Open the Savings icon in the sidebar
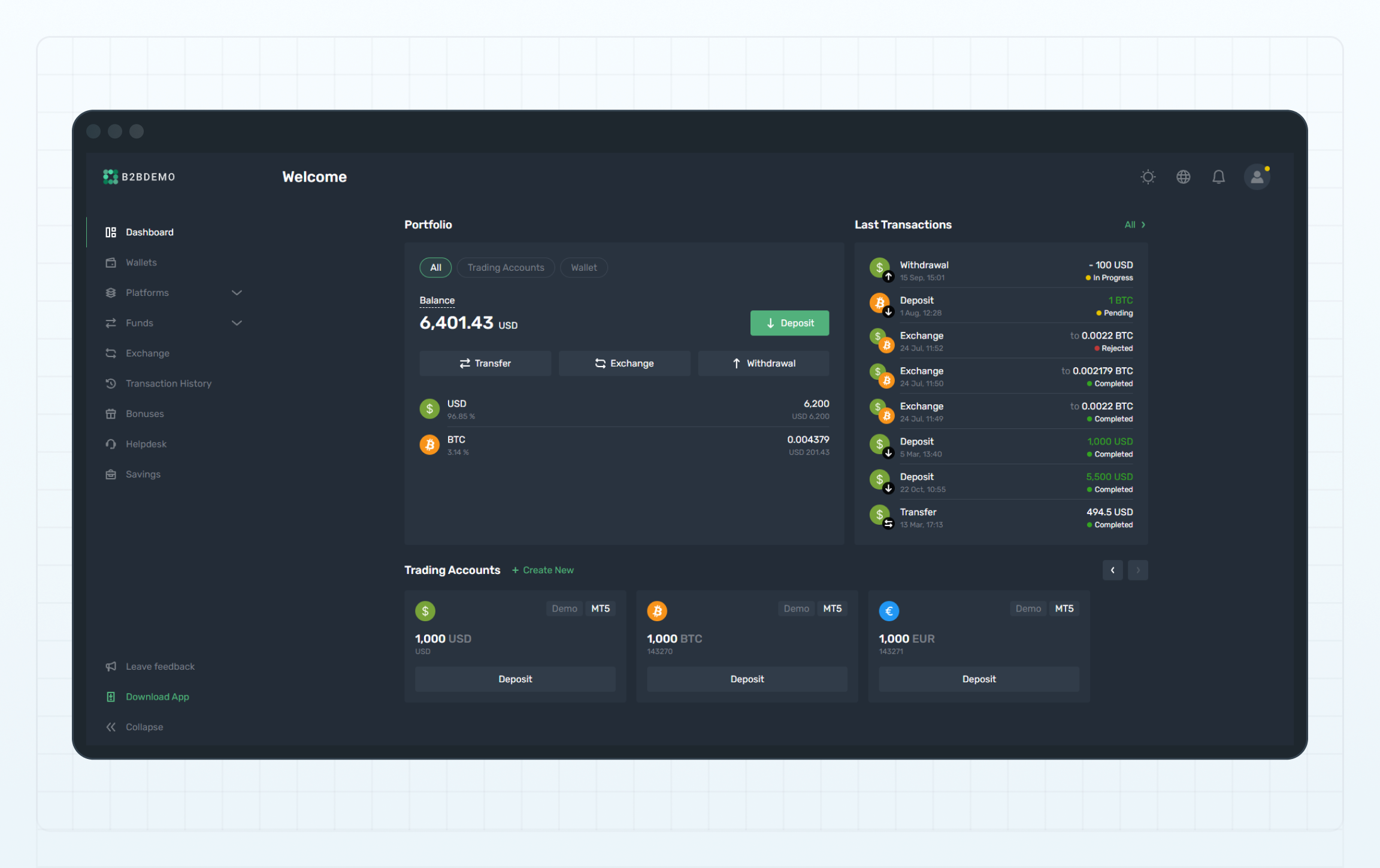 click(111, 474)
